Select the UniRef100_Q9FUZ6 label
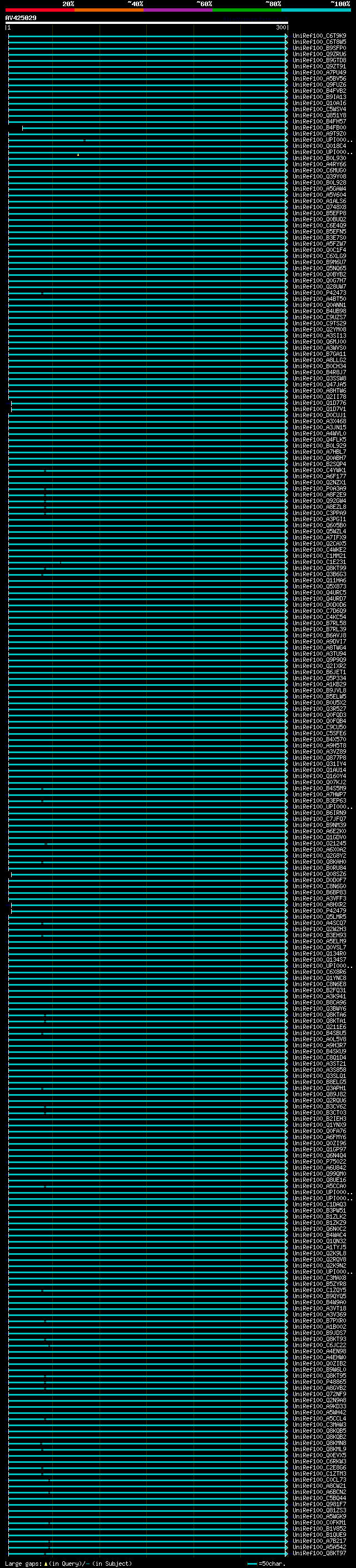Image resolution: width=356 pixels, height=1568 pixels. pos(319,85)
